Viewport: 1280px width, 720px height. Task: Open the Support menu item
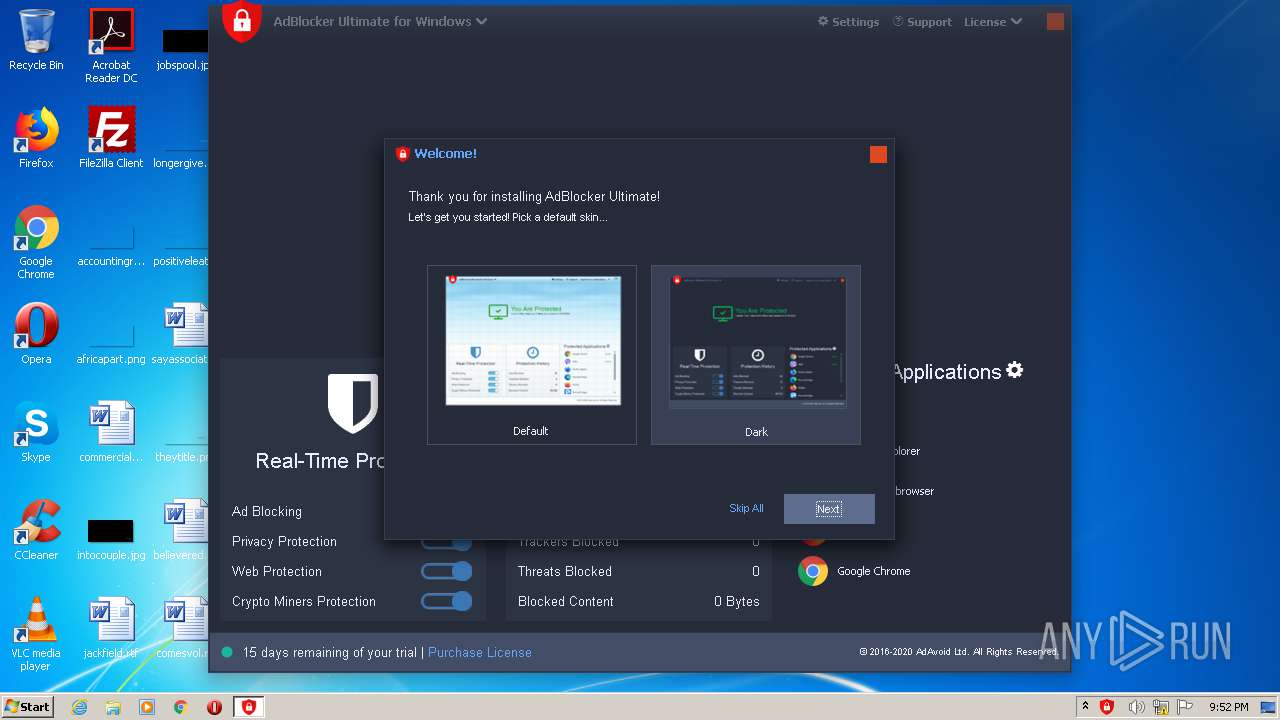(x=921, y=22)
